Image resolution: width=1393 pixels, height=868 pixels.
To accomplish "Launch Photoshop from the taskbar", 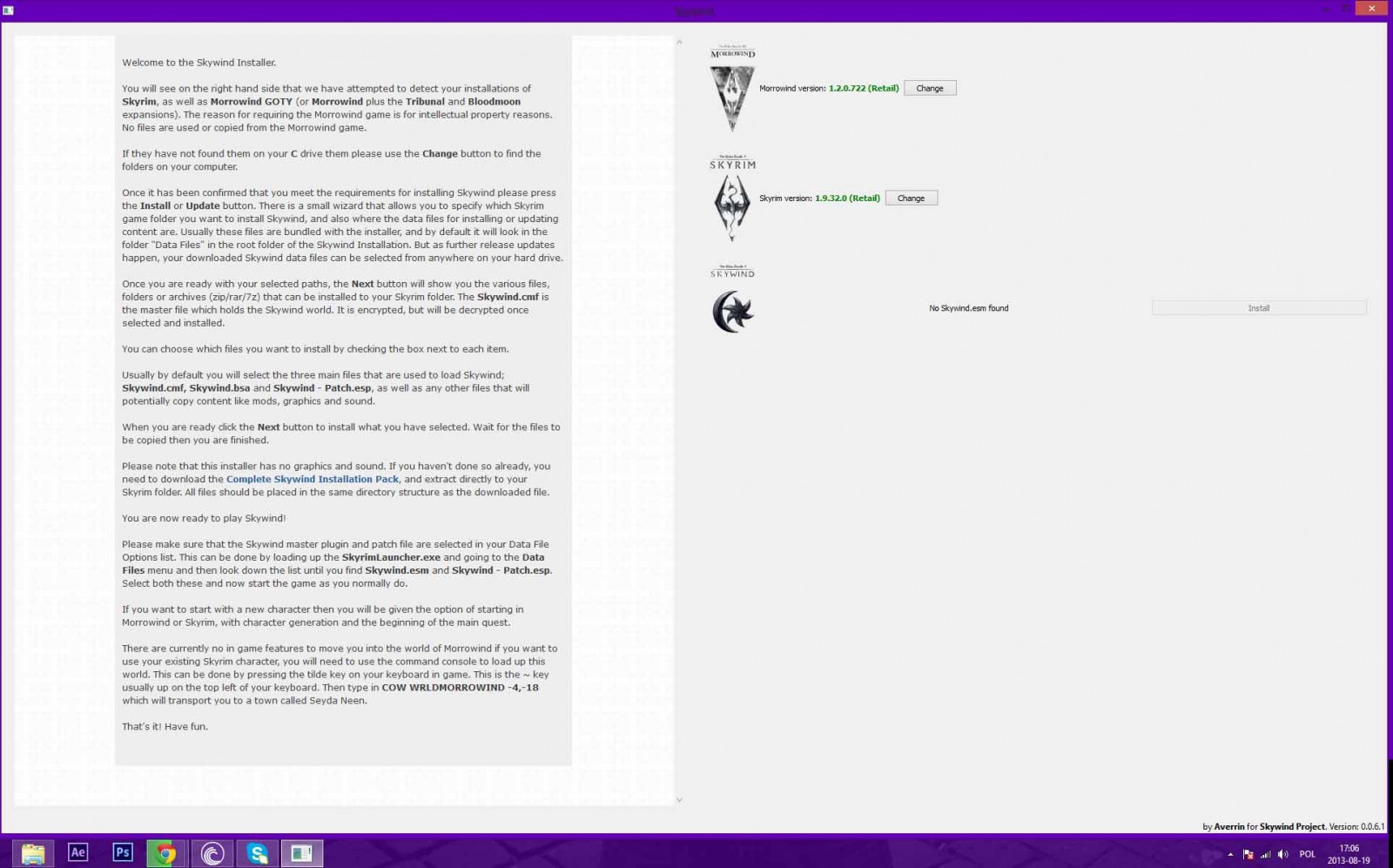I will click(123, 853).
